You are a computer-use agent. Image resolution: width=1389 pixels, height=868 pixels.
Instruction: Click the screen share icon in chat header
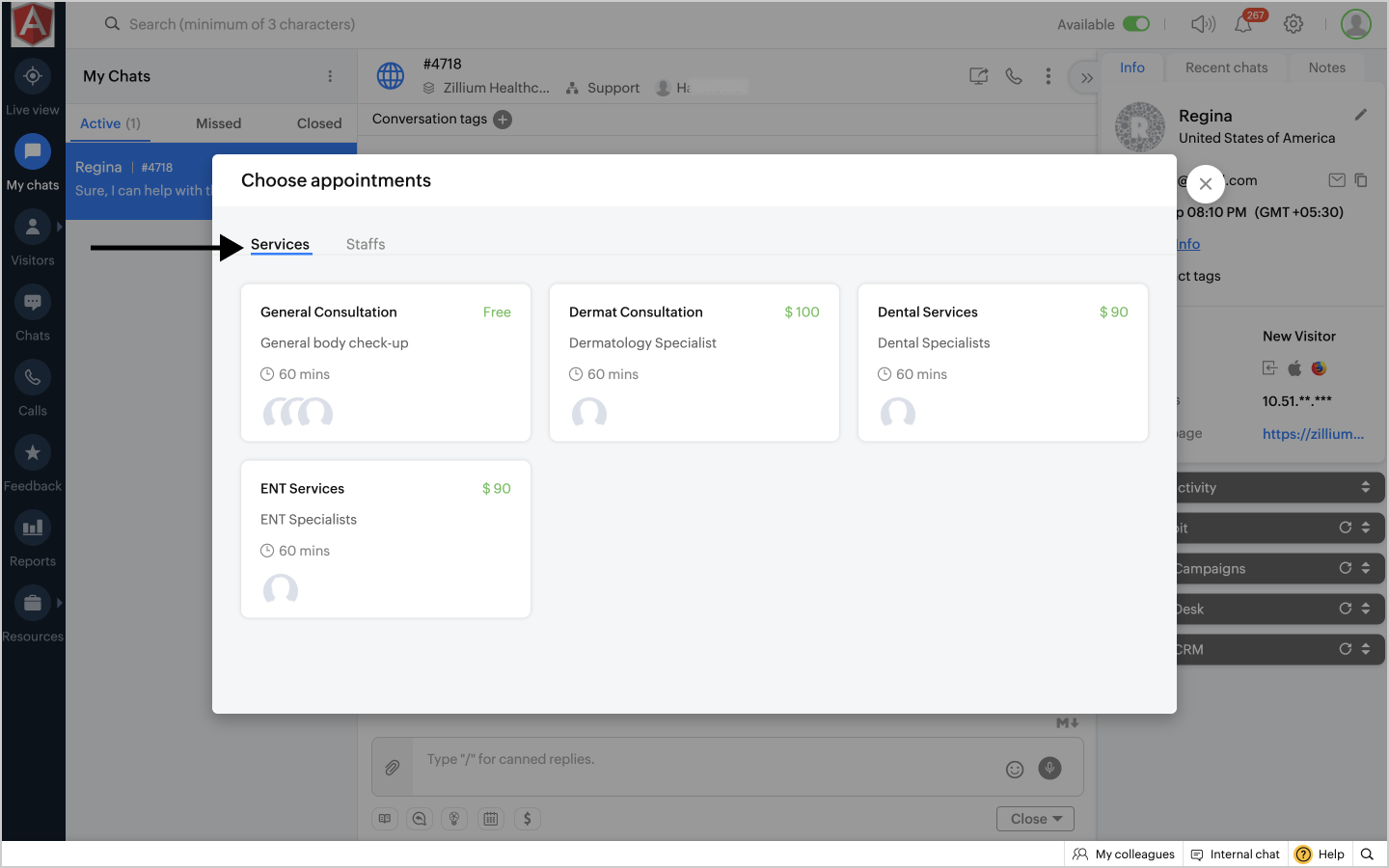click(x=978, y=76)
